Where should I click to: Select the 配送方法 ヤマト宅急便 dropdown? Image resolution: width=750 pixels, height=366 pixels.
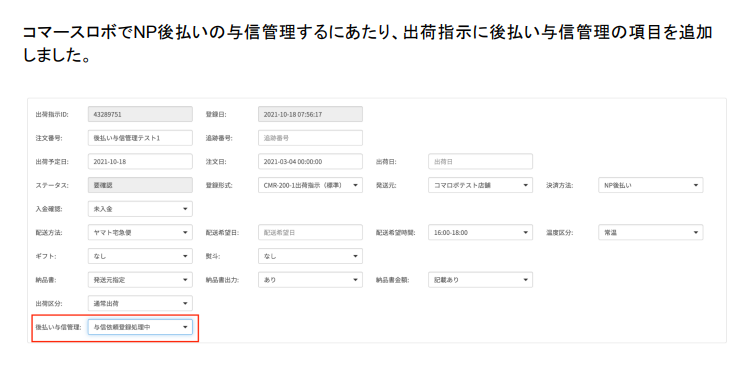tap(140, 233)
